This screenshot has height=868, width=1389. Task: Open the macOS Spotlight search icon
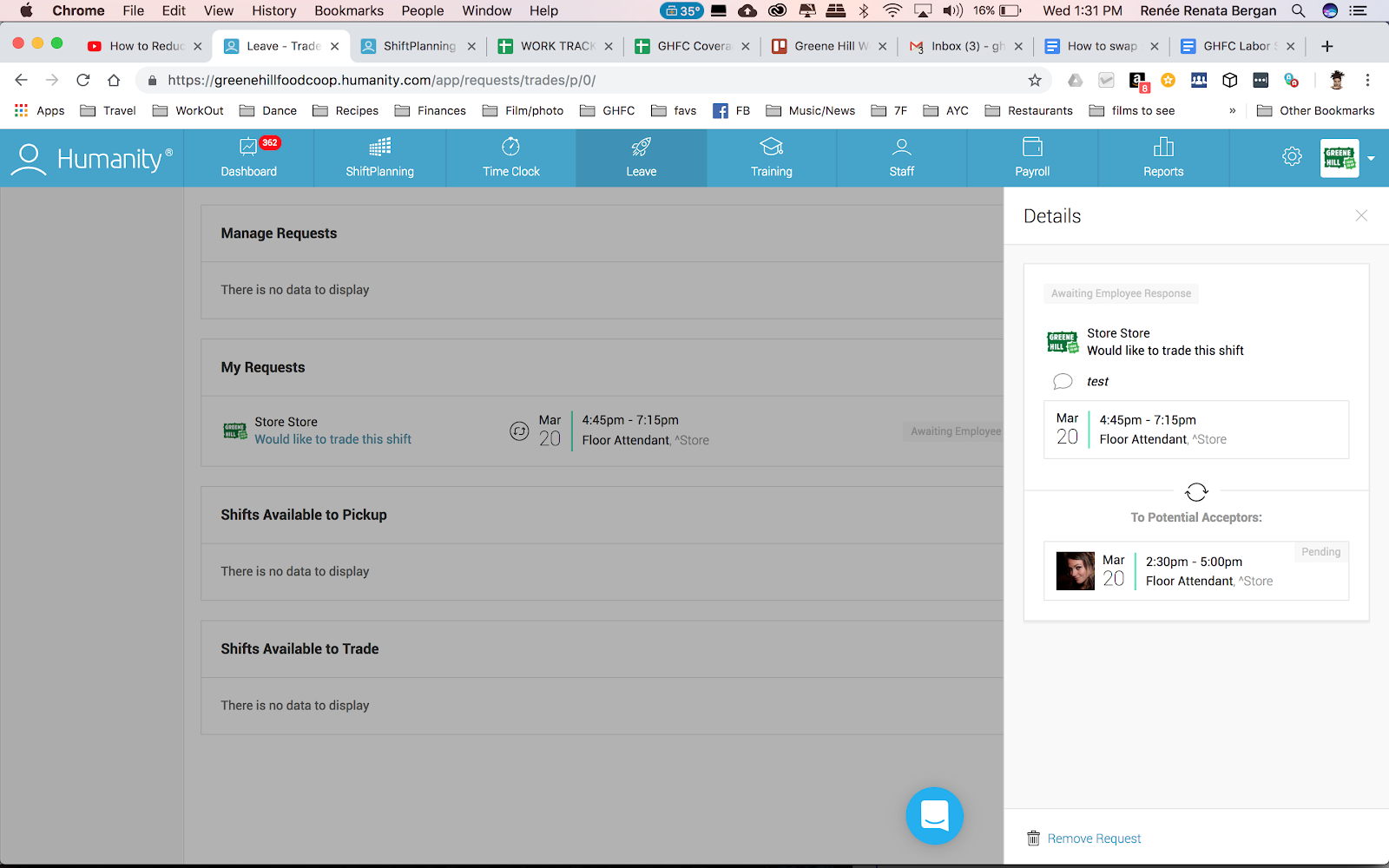click(x=1298, y=10)
